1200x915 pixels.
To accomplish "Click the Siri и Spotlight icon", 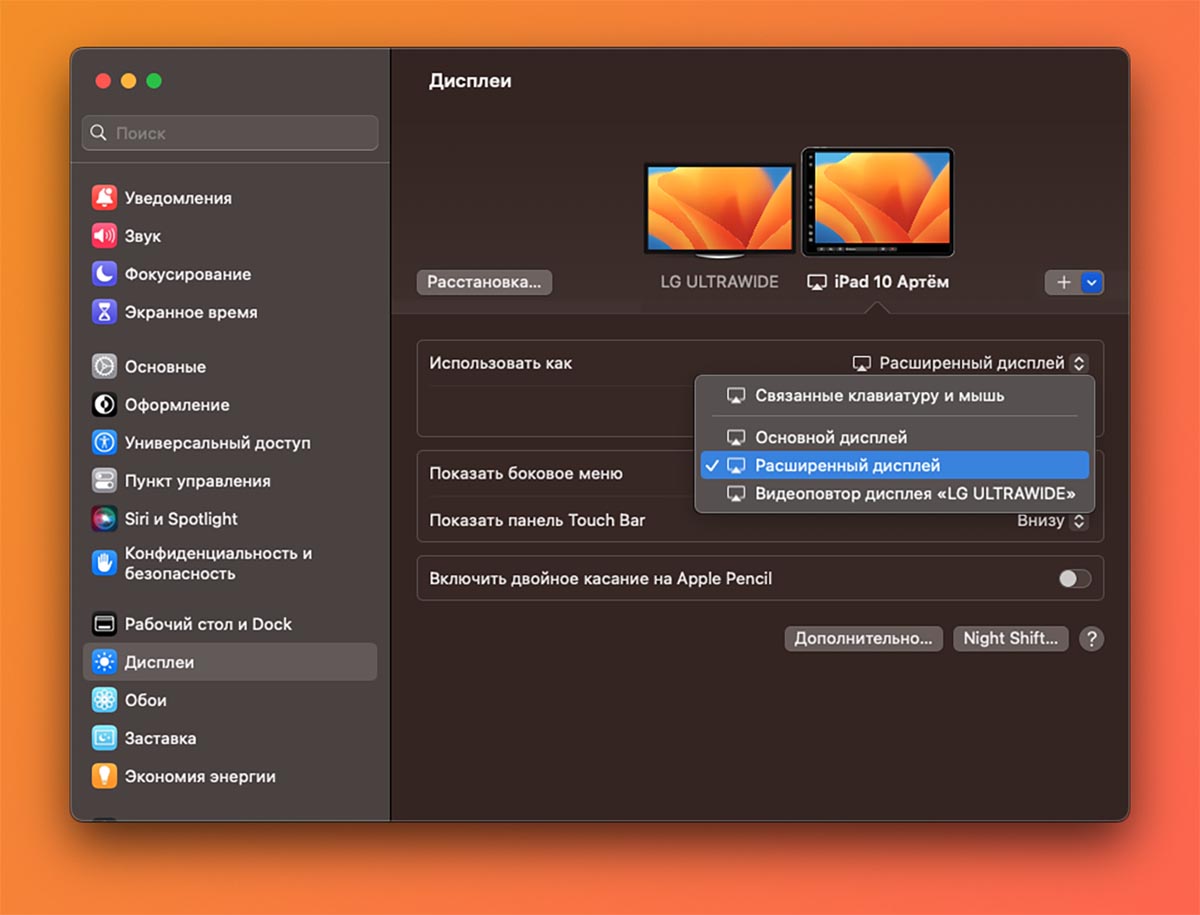I will (104, 519).
